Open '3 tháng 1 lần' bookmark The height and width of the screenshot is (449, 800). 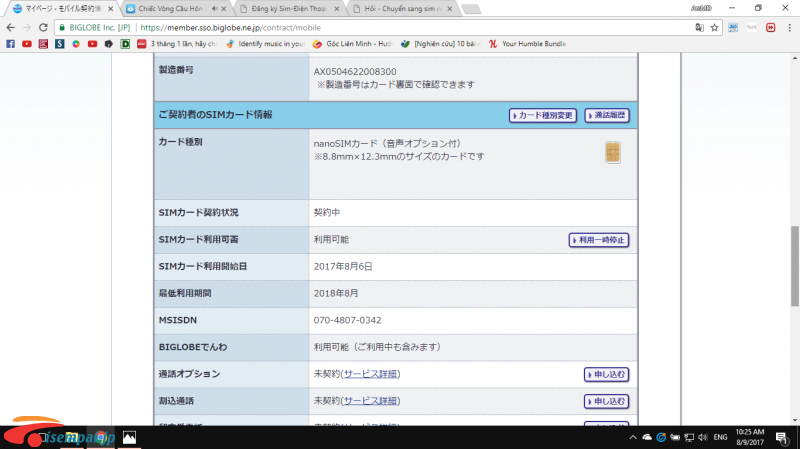178,44
